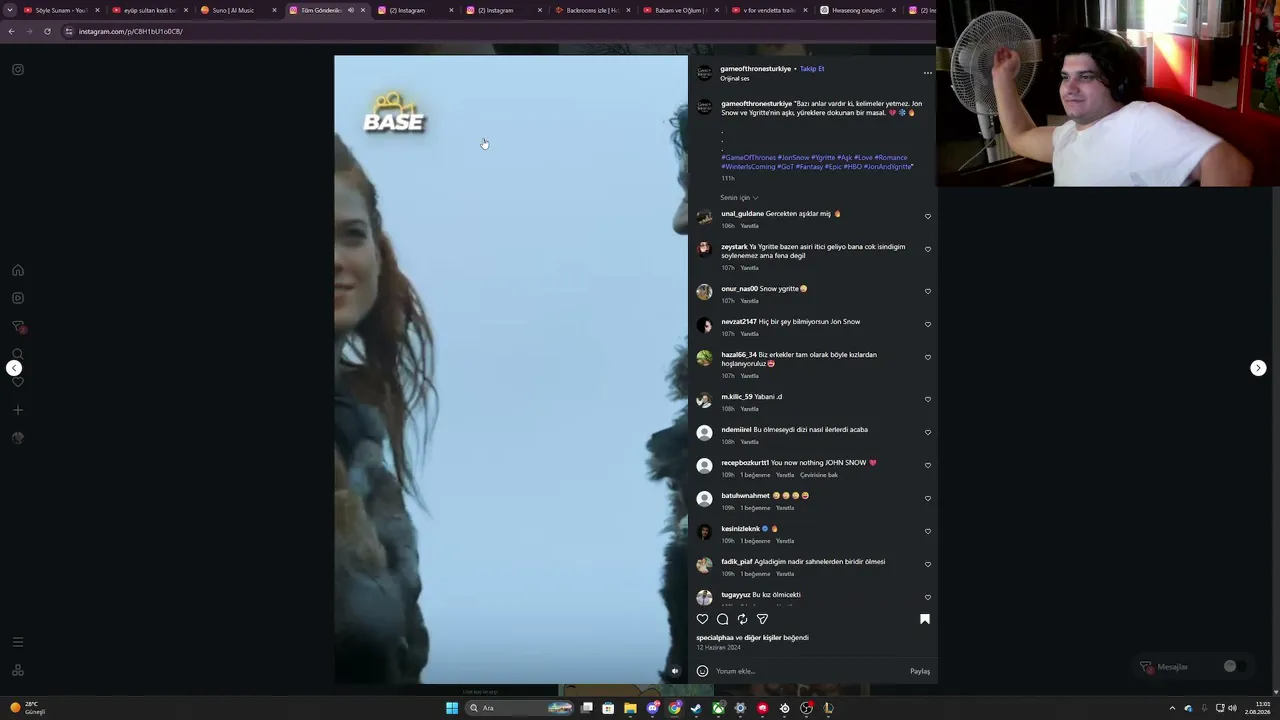The image size is (1280, 720).
Task: Click the Paylaş button to post the comment
Action: 920,671
